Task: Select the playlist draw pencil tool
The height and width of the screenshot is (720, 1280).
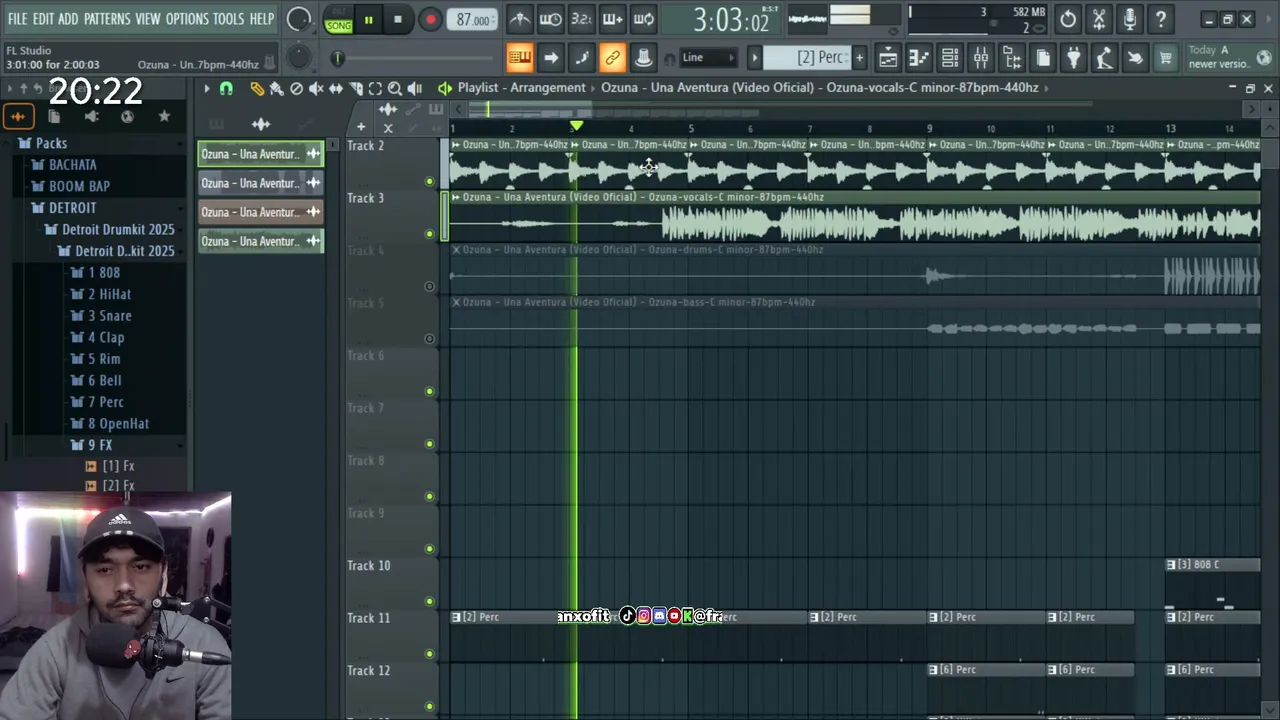Action: pyautogui.click(x=257, y=89)
